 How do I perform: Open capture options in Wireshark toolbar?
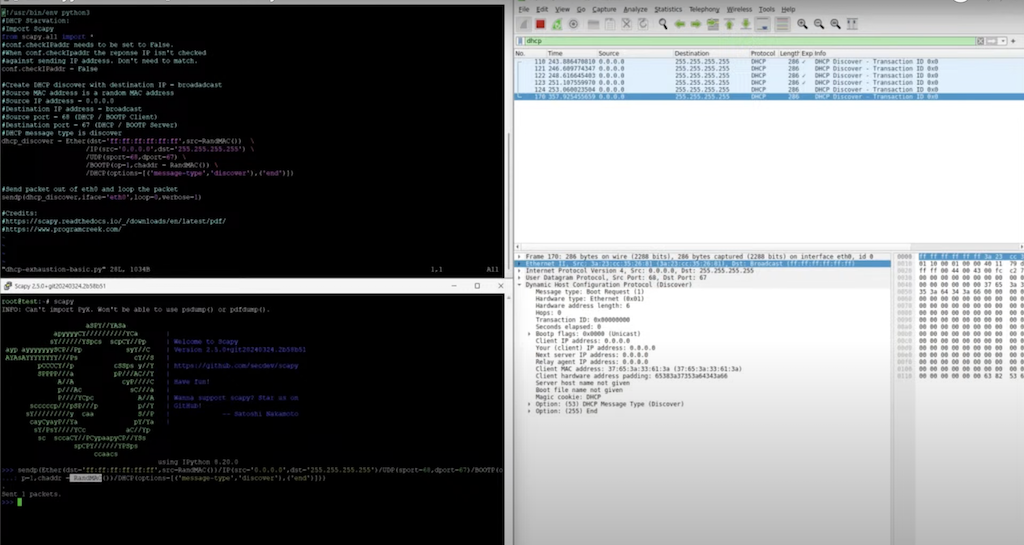(x=573, y=23)
